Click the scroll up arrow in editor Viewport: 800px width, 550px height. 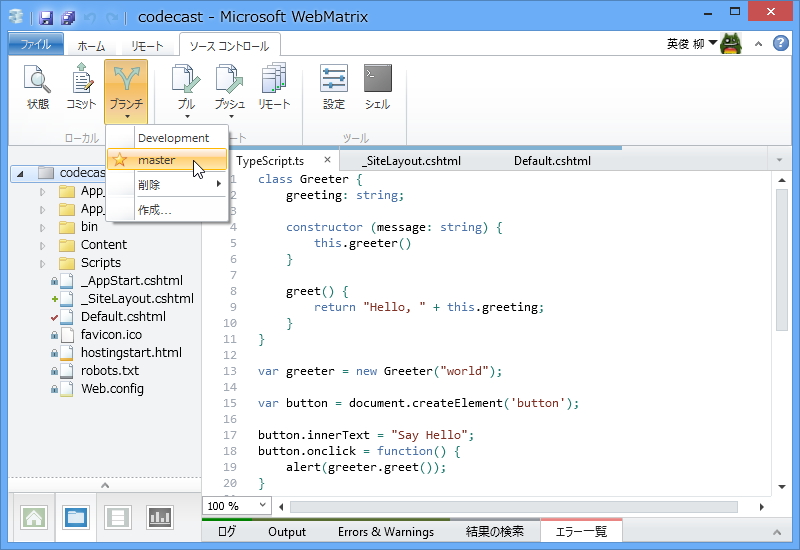(782, 180)
